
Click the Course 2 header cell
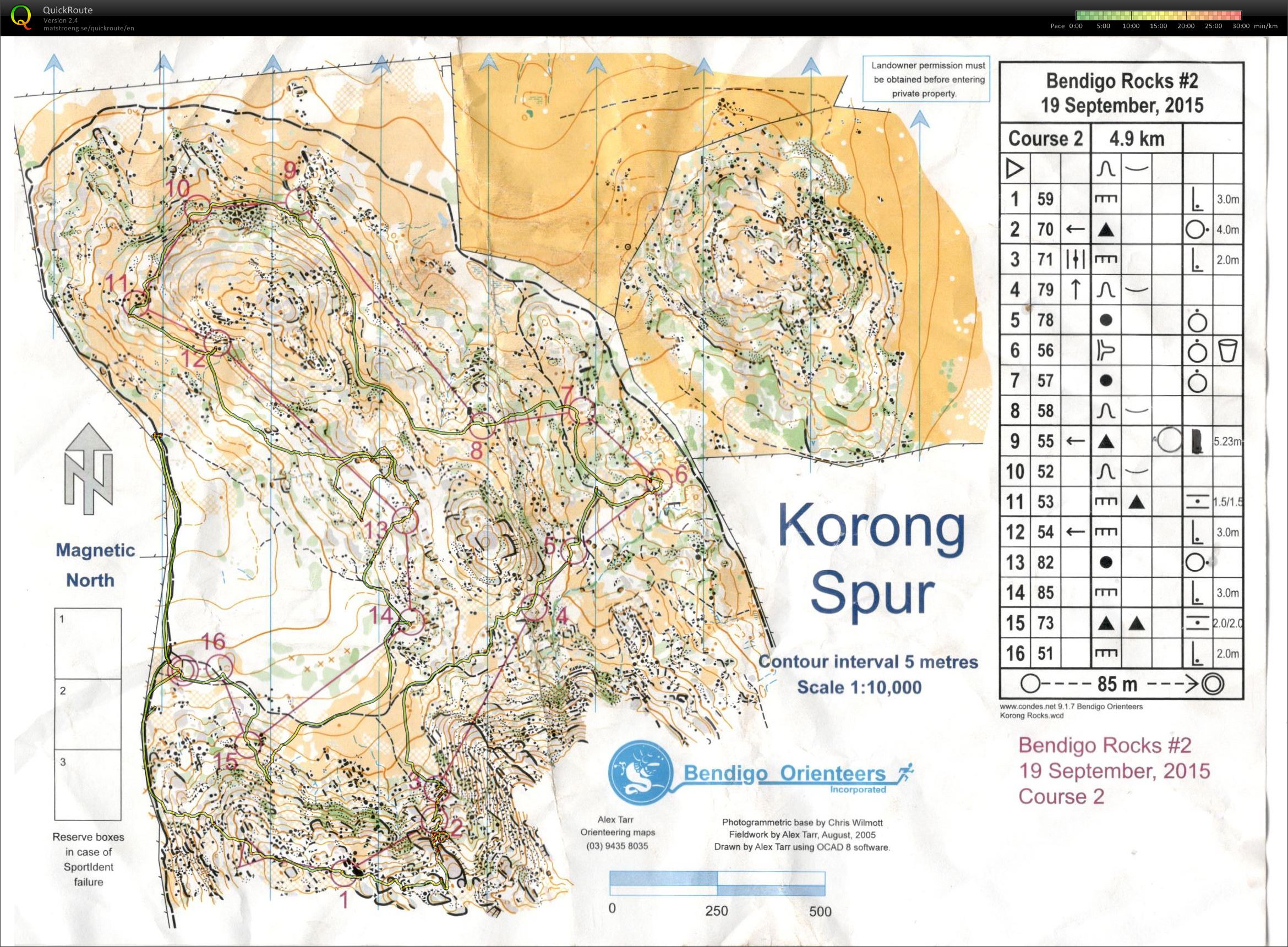click(1045, 139)
